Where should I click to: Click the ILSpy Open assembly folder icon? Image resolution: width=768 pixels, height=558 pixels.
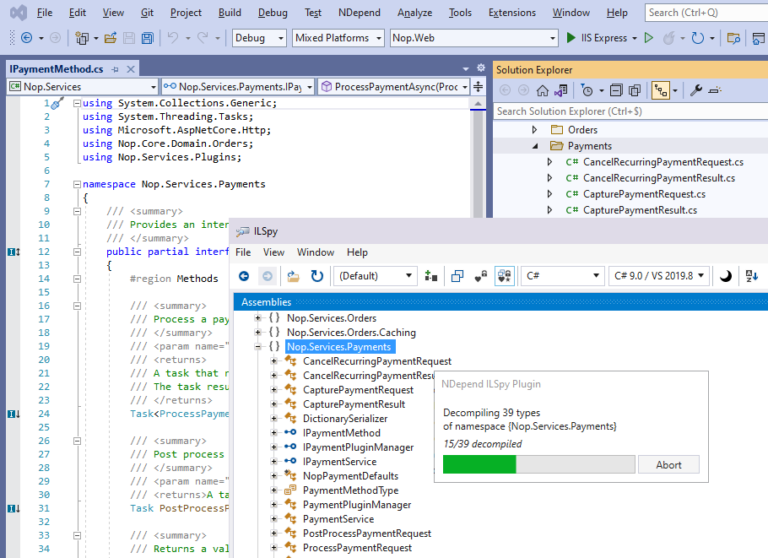coord(293,276)
